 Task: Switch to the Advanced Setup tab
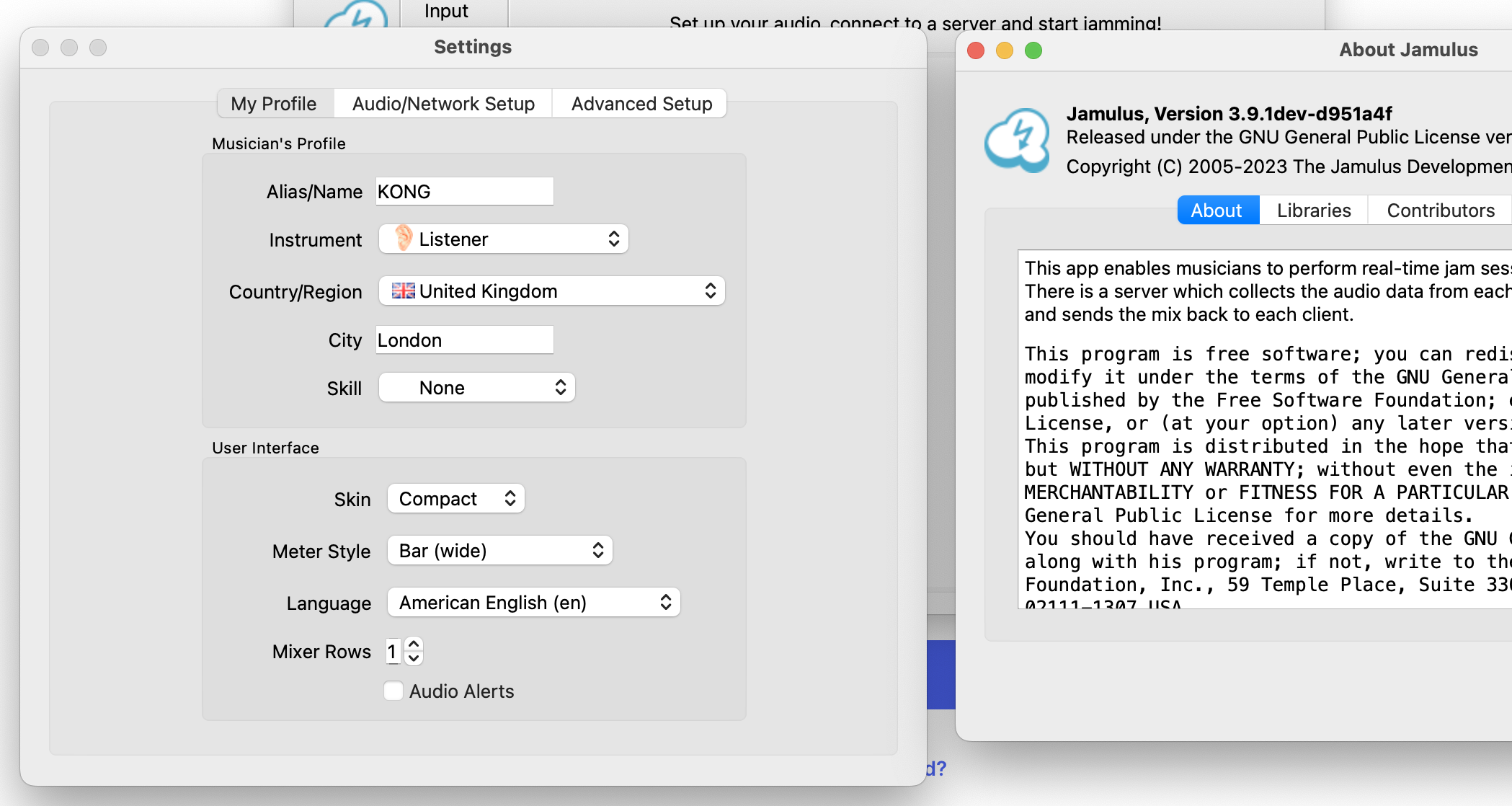(x=641, y=104)
